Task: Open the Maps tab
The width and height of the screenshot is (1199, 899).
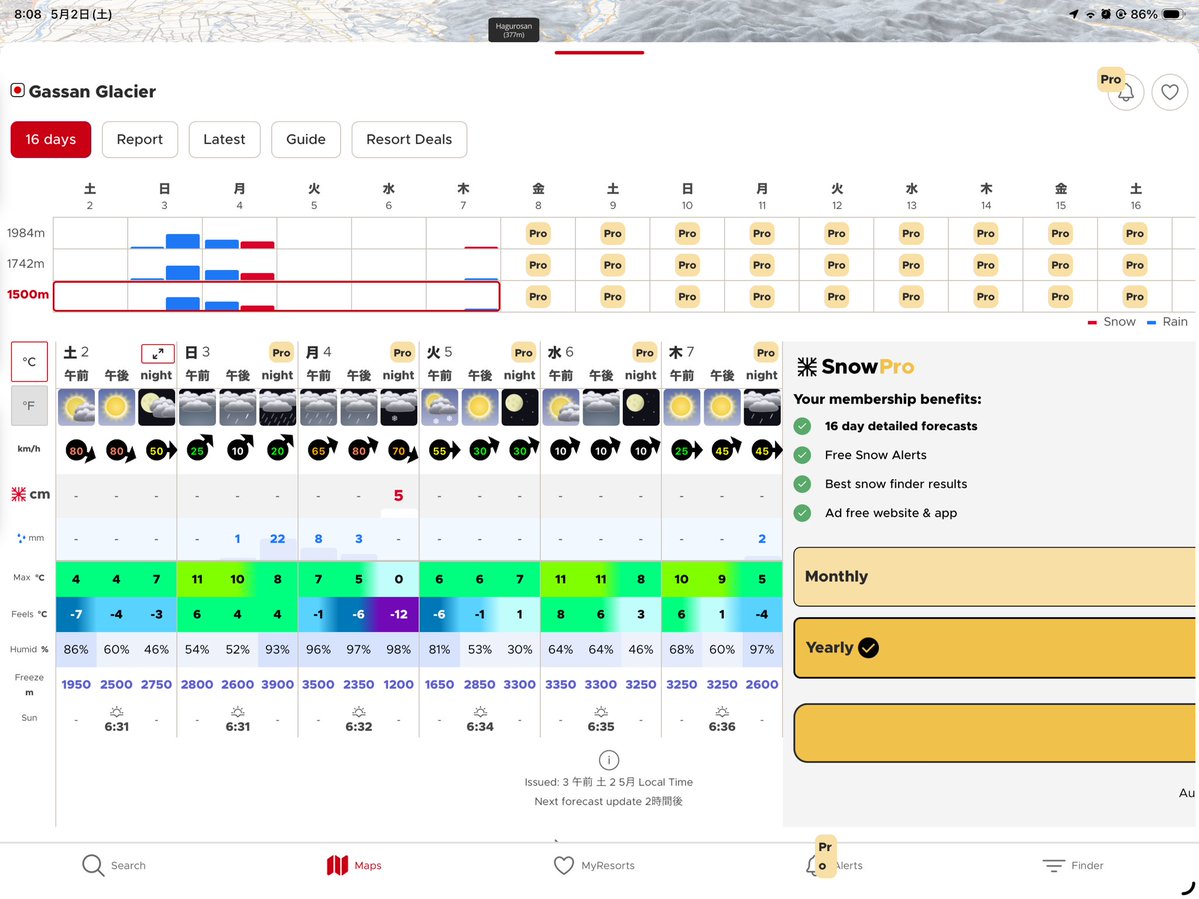Action: 354,865
